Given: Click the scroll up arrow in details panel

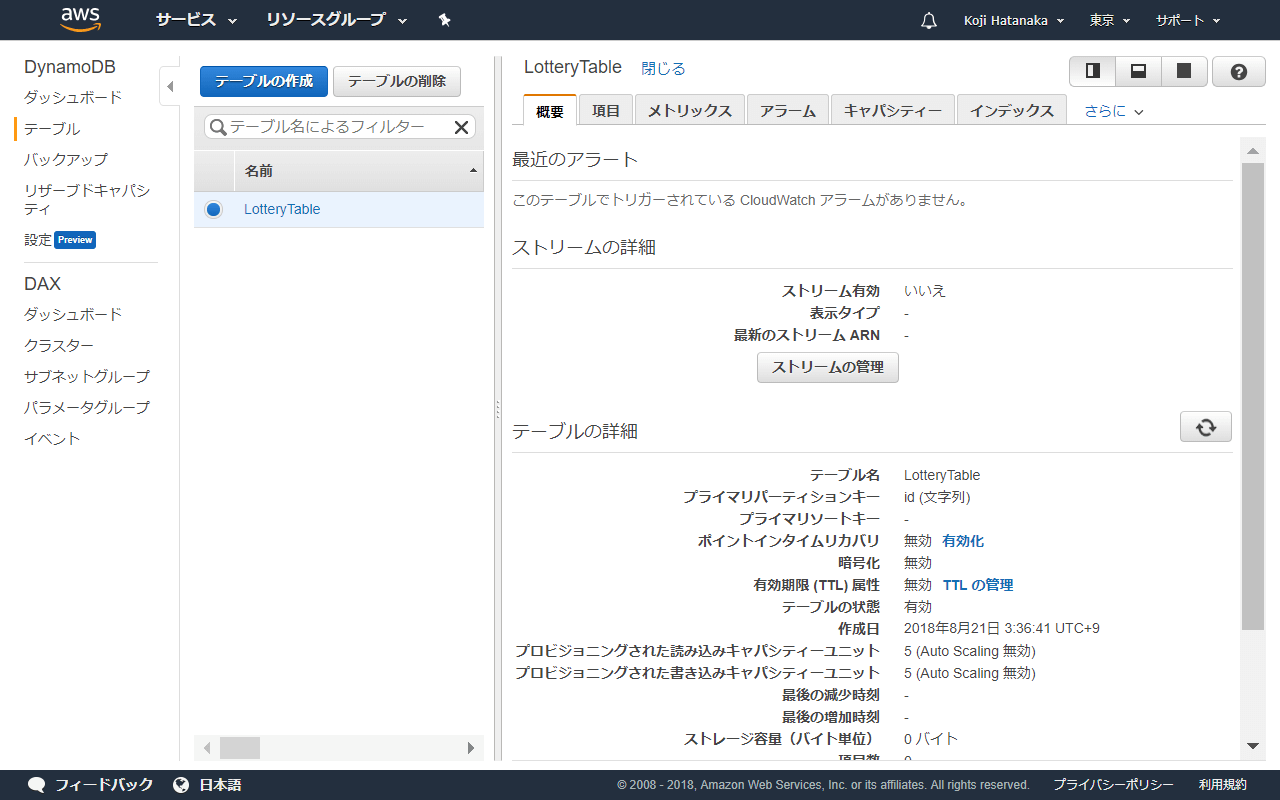Looking at the screenshot, I should [x=1253, y=152].
